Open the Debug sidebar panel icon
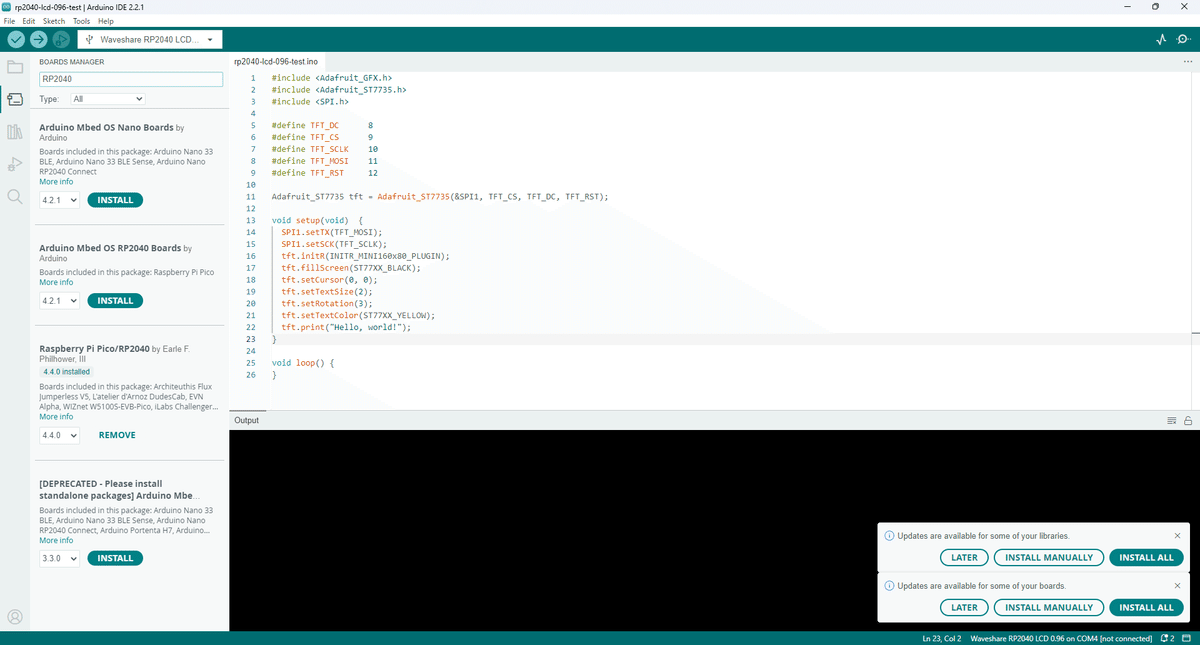This screenshot has height=645, width=1200. coord(15,164)
